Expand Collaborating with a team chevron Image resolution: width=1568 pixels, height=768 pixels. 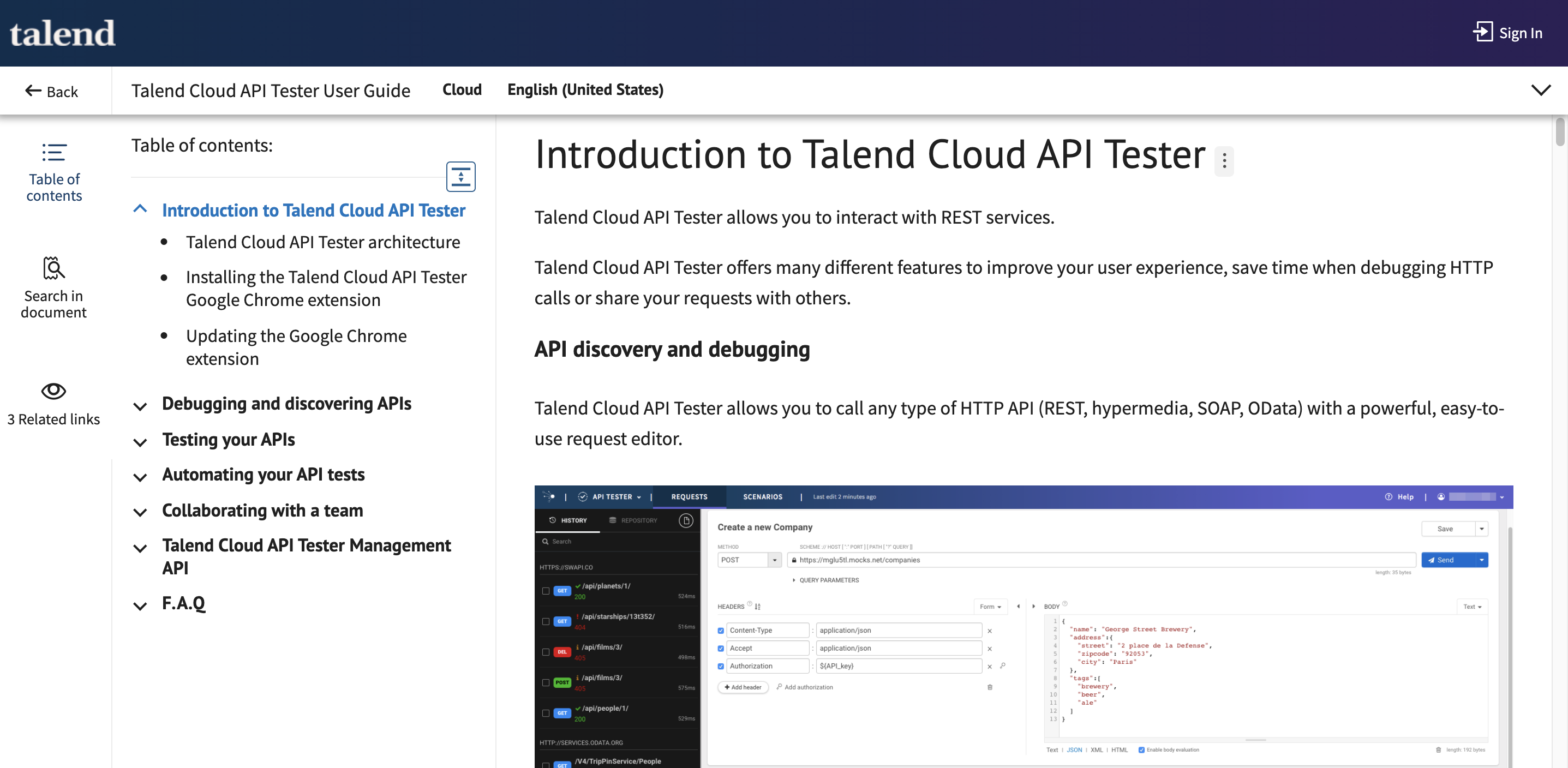140,512
